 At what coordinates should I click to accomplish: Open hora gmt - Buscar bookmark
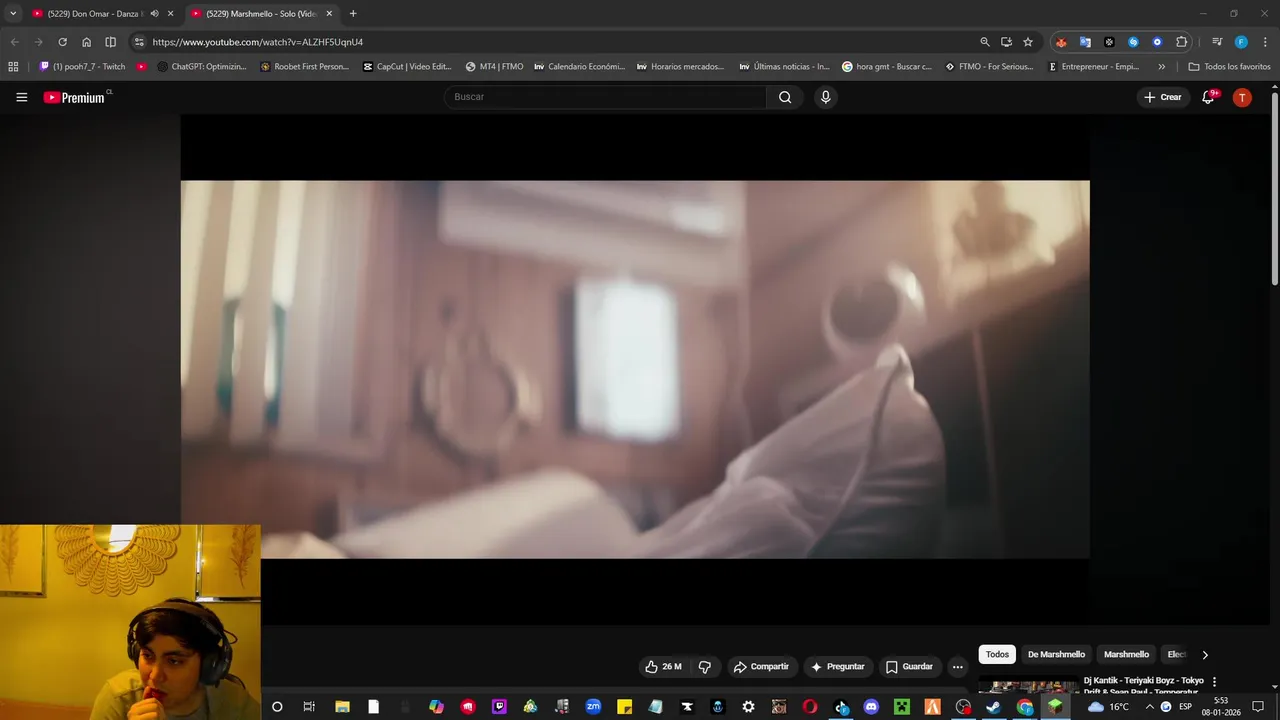pyautogui.click(x=887, y=67)
